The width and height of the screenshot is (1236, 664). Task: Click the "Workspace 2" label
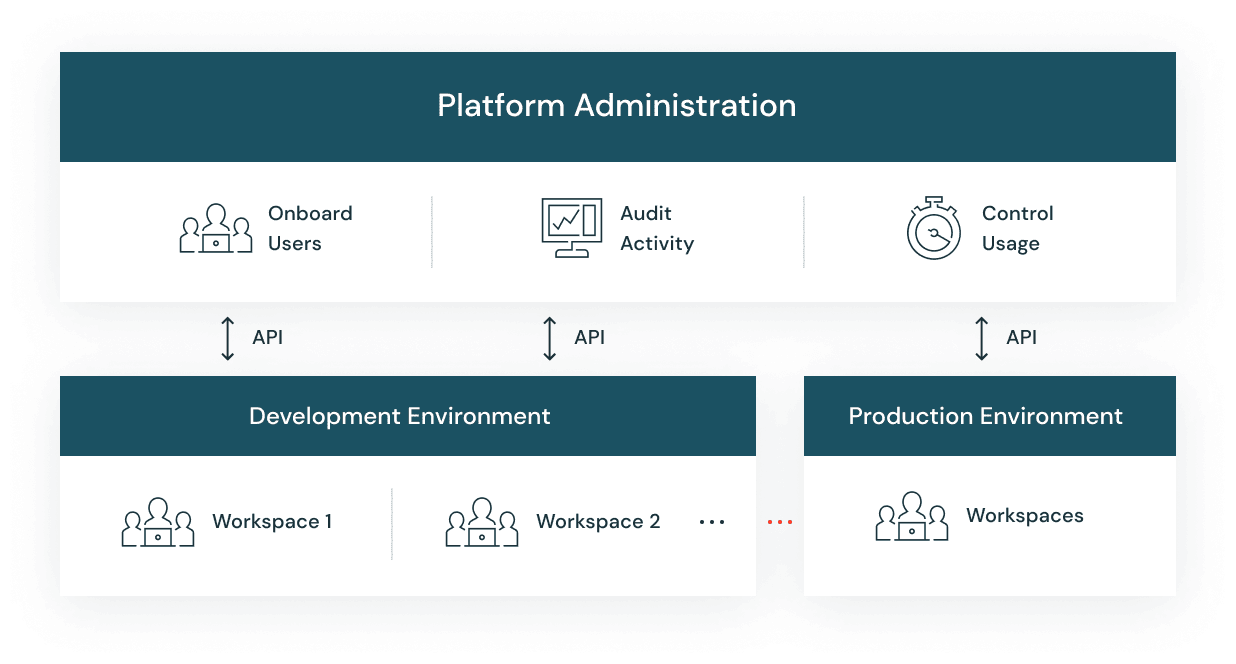(x=598, y=521)
